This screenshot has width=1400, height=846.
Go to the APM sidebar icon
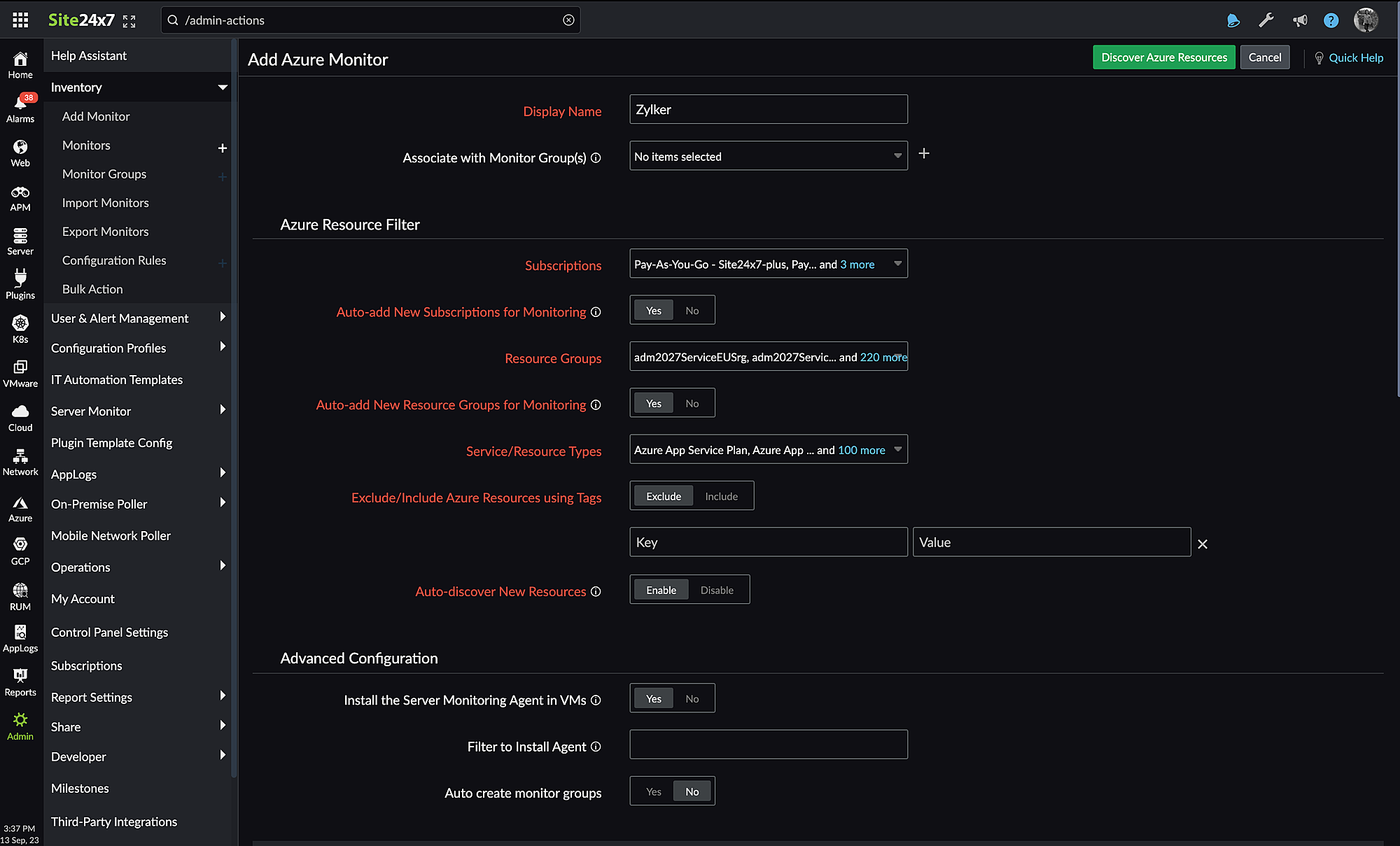pos(20,198)
